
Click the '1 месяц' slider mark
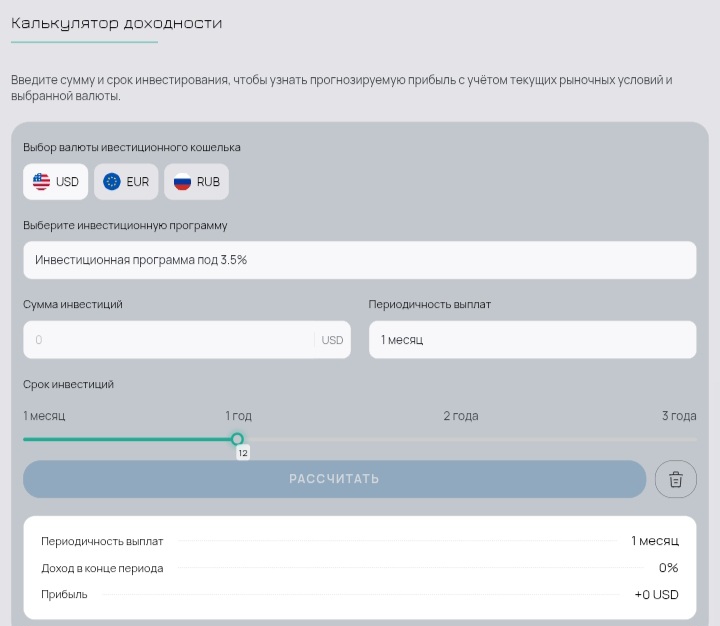(44, 416)
